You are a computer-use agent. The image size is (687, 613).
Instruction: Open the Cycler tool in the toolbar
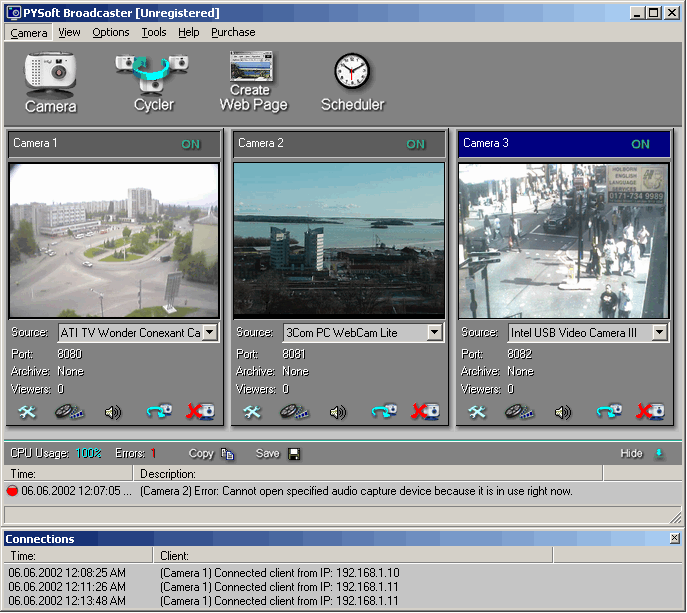(x=153, y=82)
